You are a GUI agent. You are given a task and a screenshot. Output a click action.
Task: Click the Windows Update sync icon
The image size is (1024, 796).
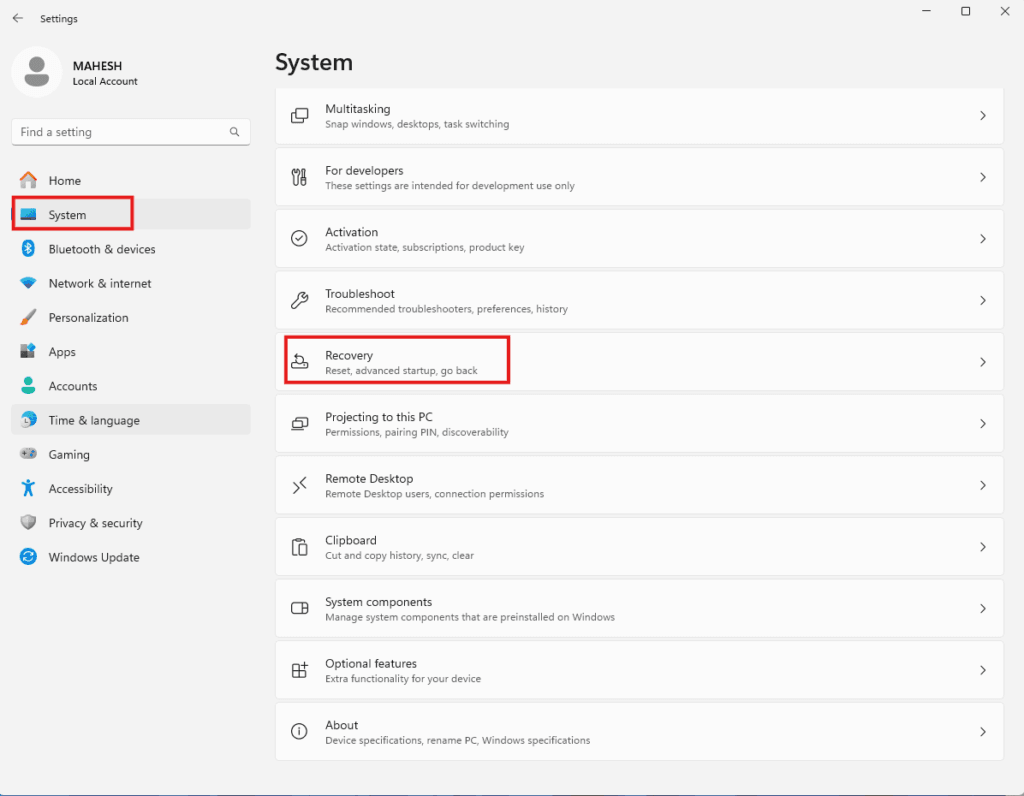point(28,557)
